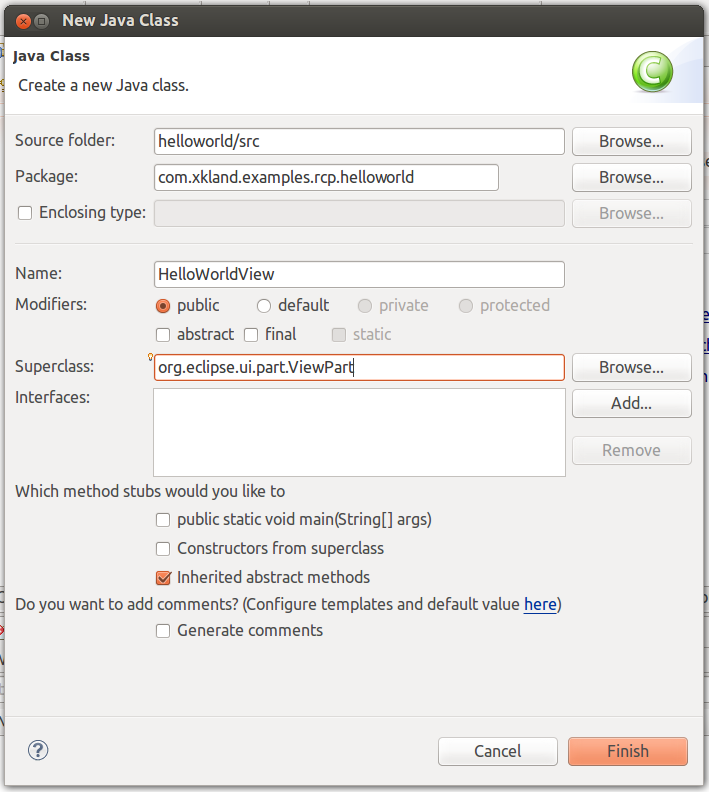Enable the Enclosing type checkbox
The width and height of the screenshot is (709, 792).
(x=25, y=213)
